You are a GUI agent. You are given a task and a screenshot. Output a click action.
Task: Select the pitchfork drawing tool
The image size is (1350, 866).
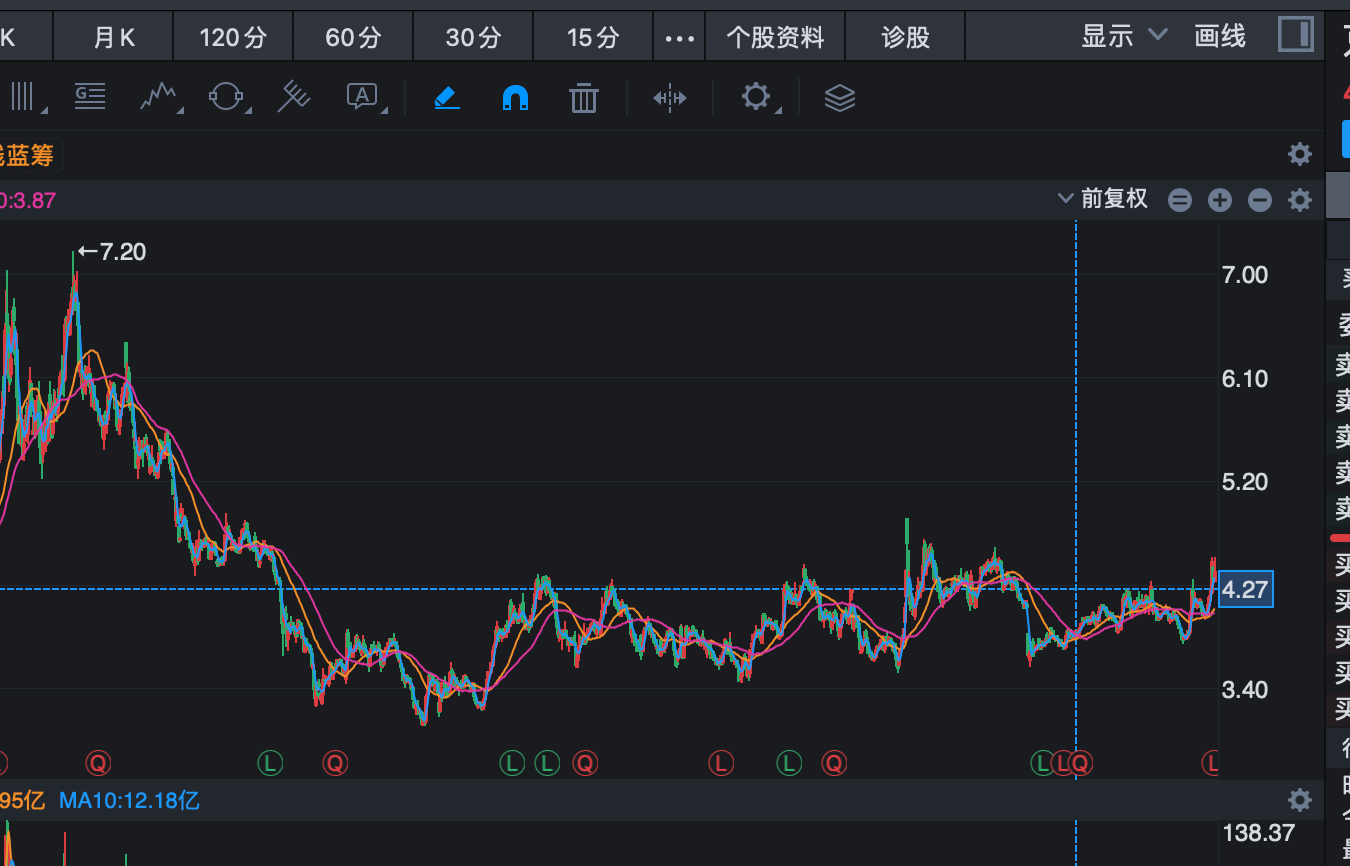pyautogui.click(x=293, y=97)
